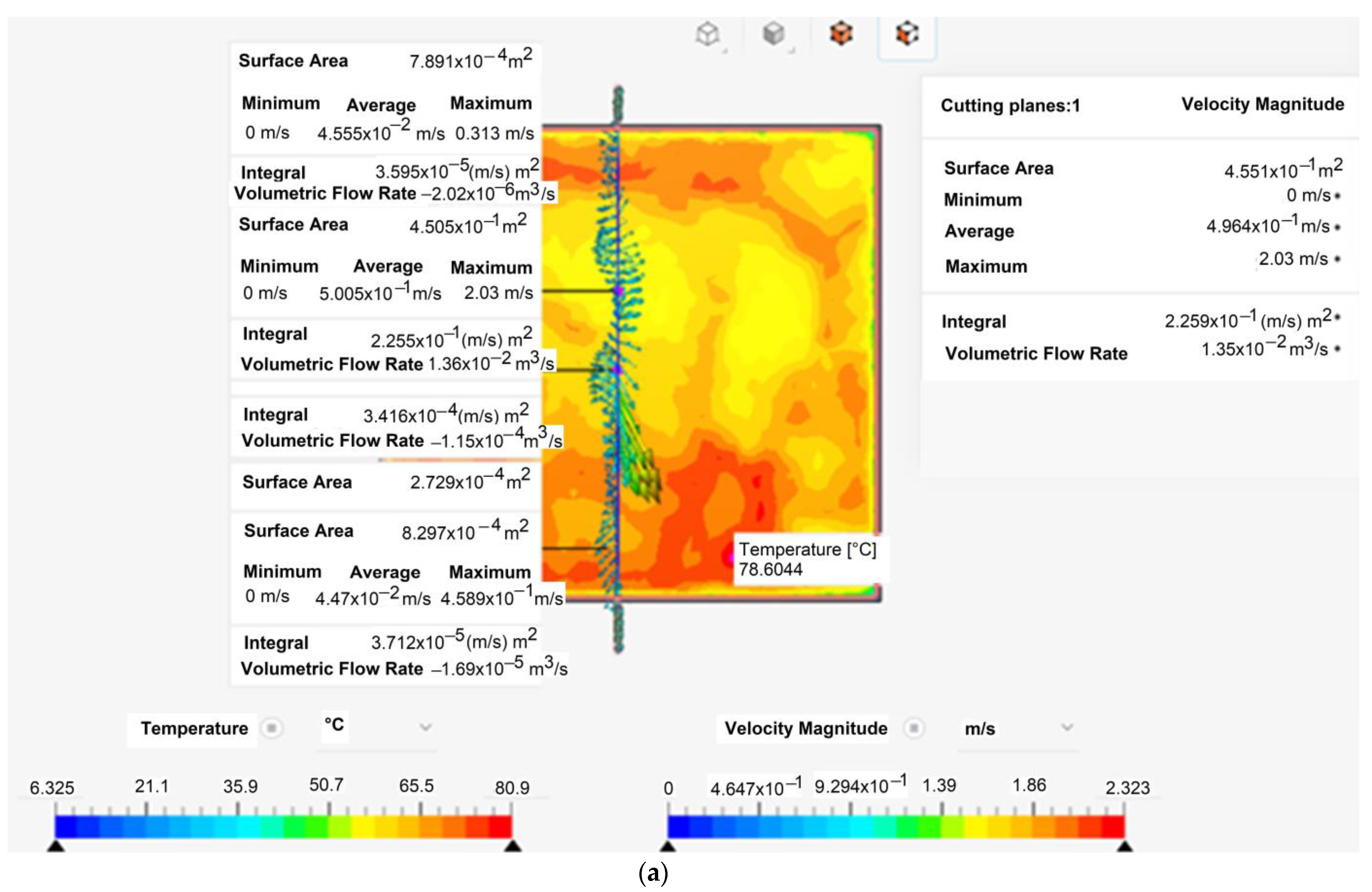Click the Temperature legend label
Viewport: 1372px width, 892px height.
pyautogui.click(x=194, y=728)
